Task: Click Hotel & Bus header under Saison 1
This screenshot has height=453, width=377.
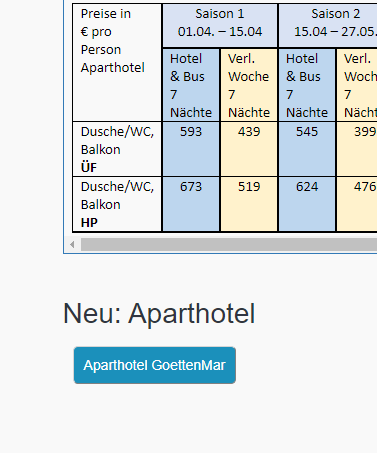Action: pyautogui.click(x=191, y=85)
